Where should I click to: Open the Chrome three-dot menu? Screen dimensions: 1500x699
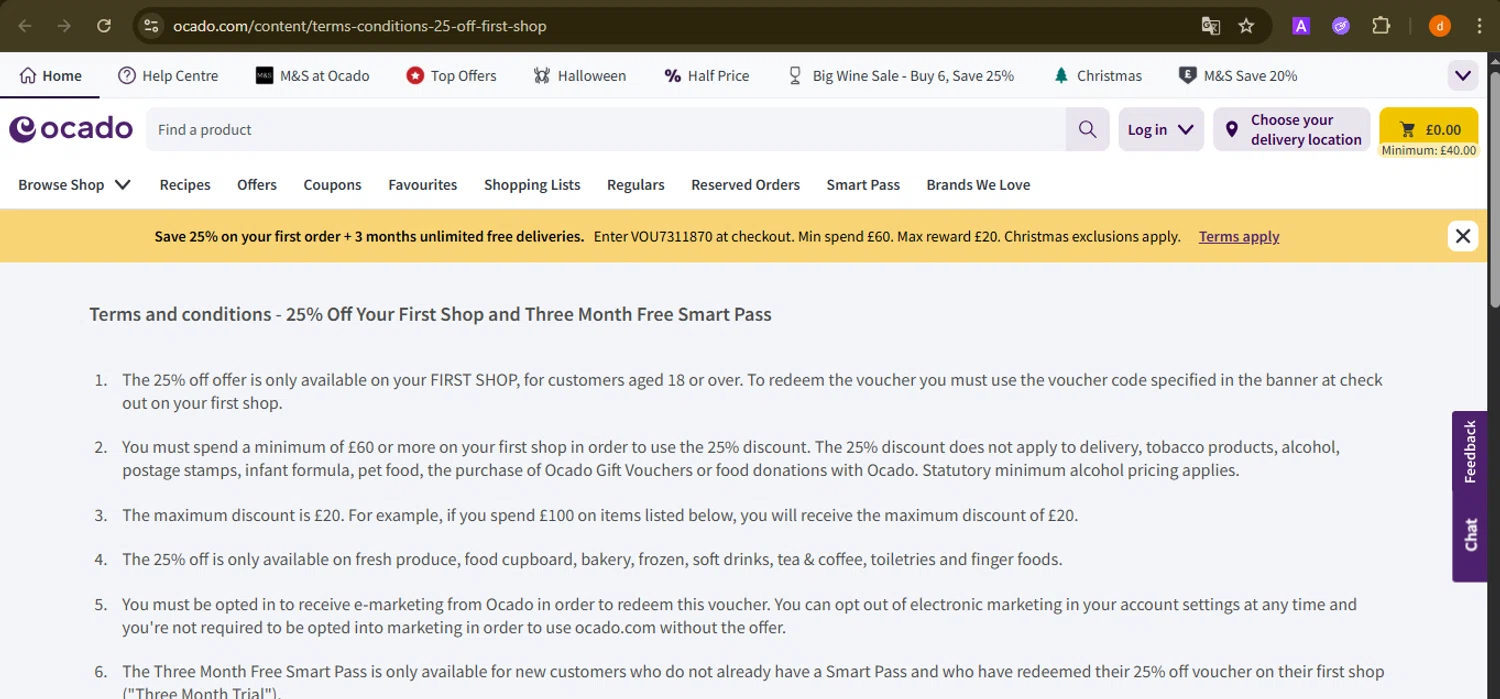point(1479,26)
